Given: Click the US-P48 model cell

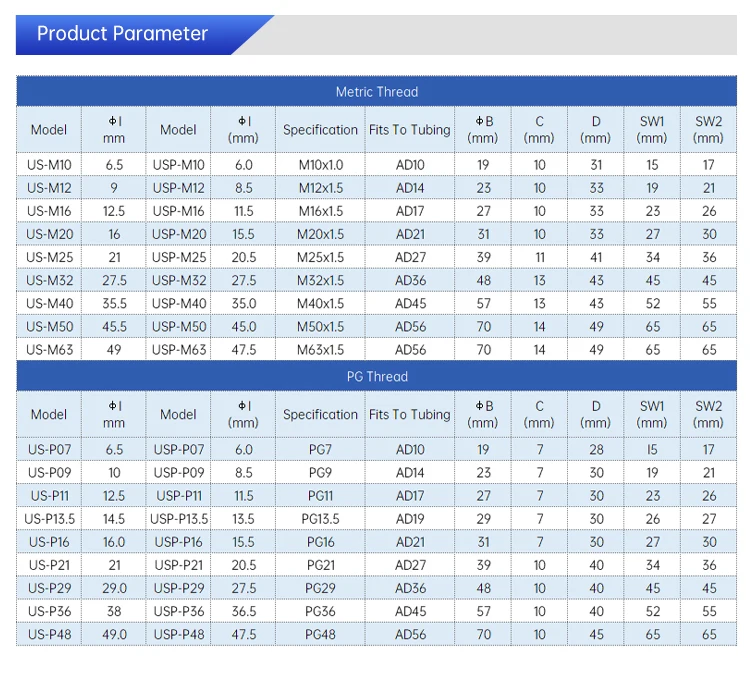Looking at the screenshot, I should pyautogui.click(x=49, y=635).
